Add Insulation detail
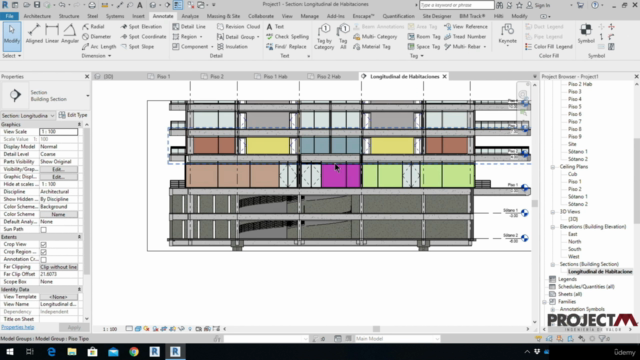Image resolution: width=640 pixels, height=360 pixels. tap(232, 47)
